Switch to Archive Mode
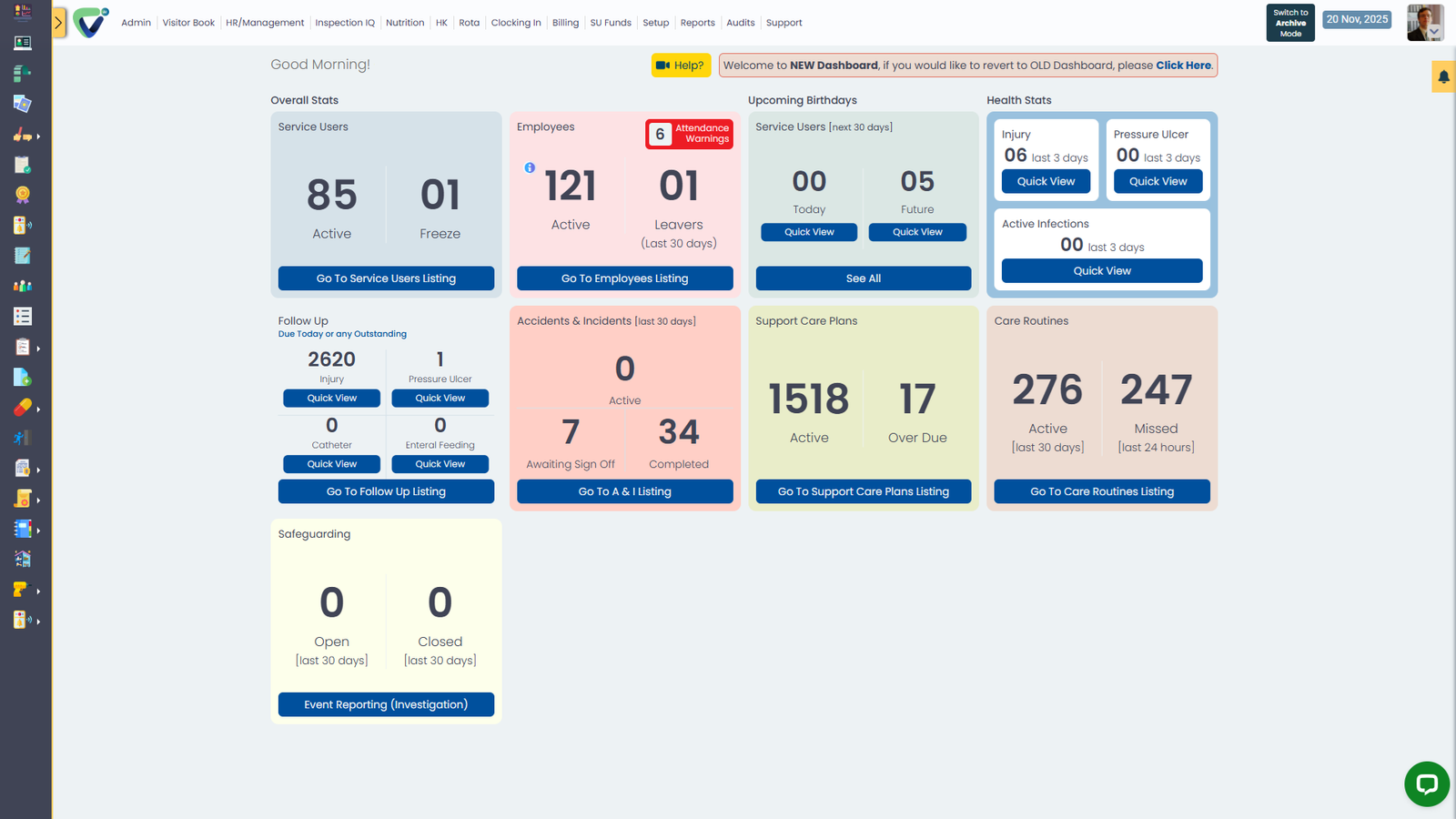 (1289, 22)
